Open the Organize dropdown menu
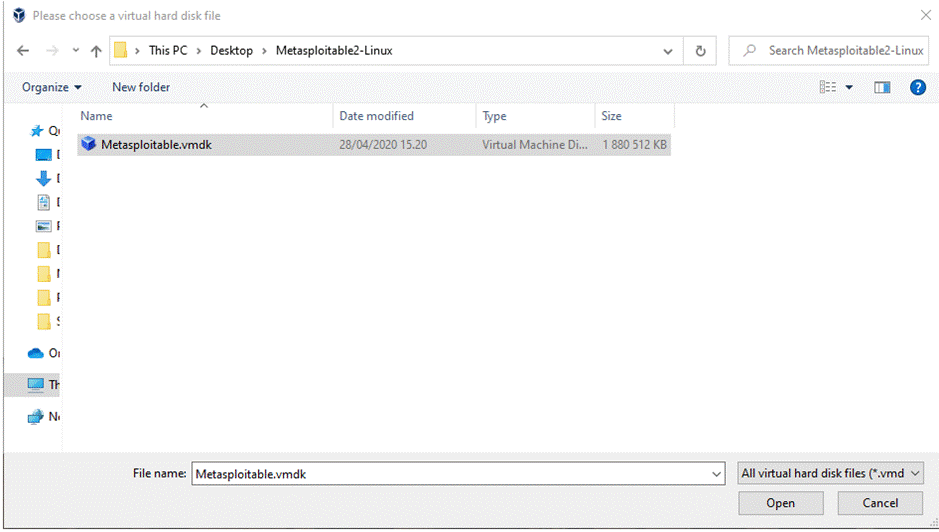The height and width of the screenshot is (532, 939). [52, 88]
